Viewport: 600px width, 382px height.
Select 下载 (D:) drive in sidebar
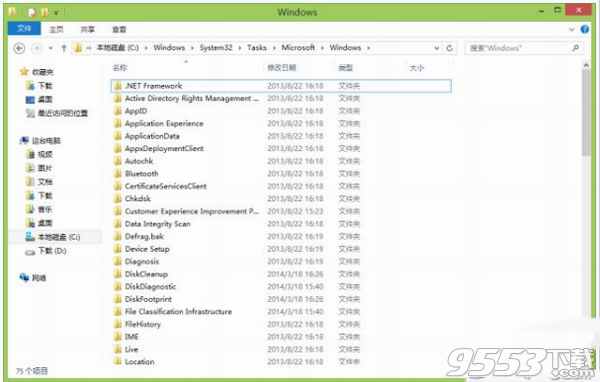(x=52, y=251)
